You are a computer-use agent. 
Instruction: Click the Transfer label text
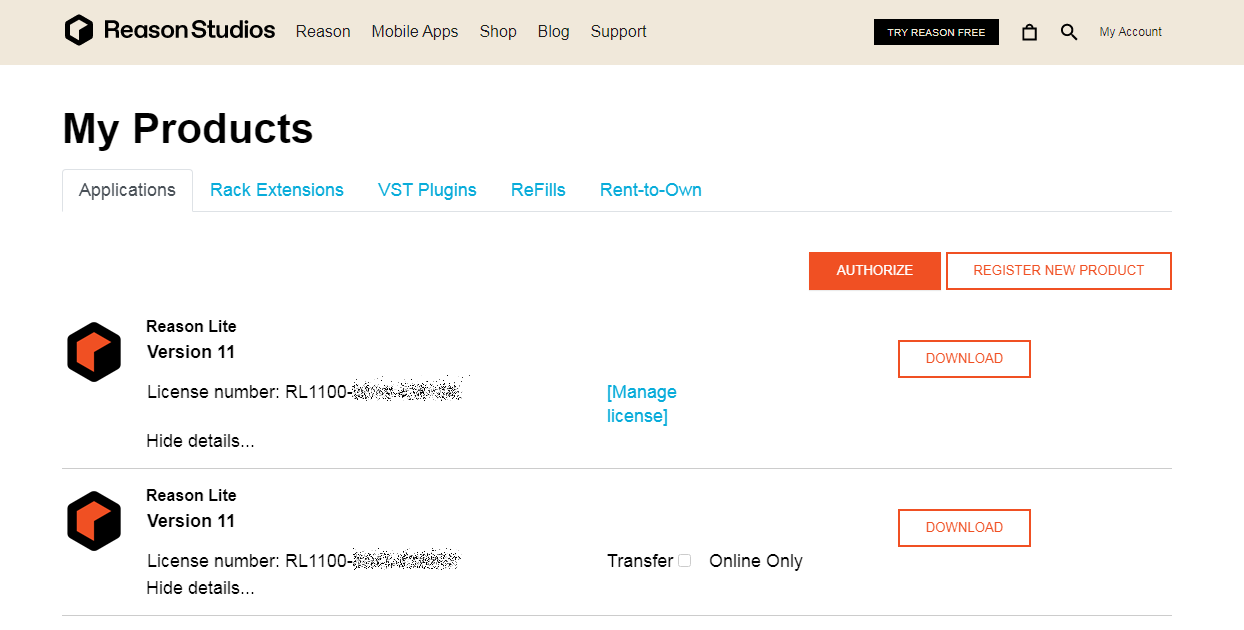640,561
